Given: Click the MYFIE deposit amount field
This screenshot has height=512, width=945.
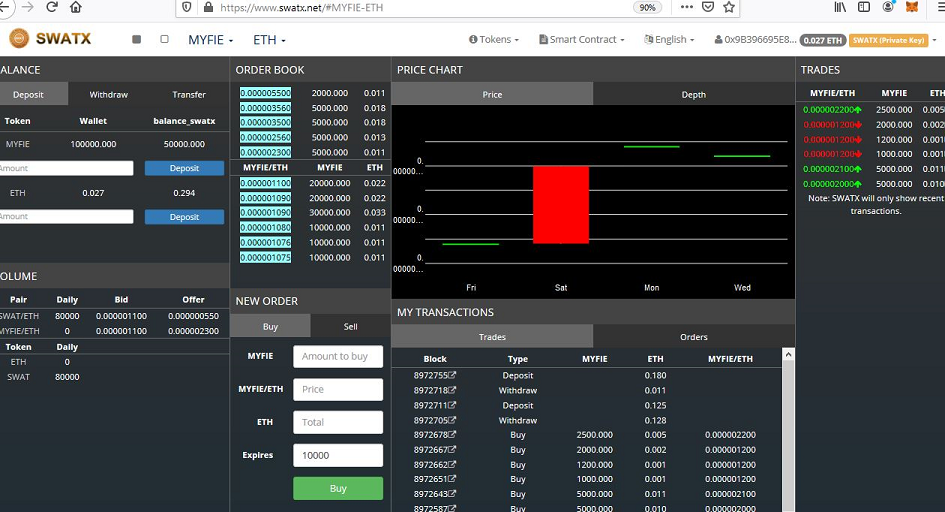Looking at the screenshot, I should (x=66, y=168).
